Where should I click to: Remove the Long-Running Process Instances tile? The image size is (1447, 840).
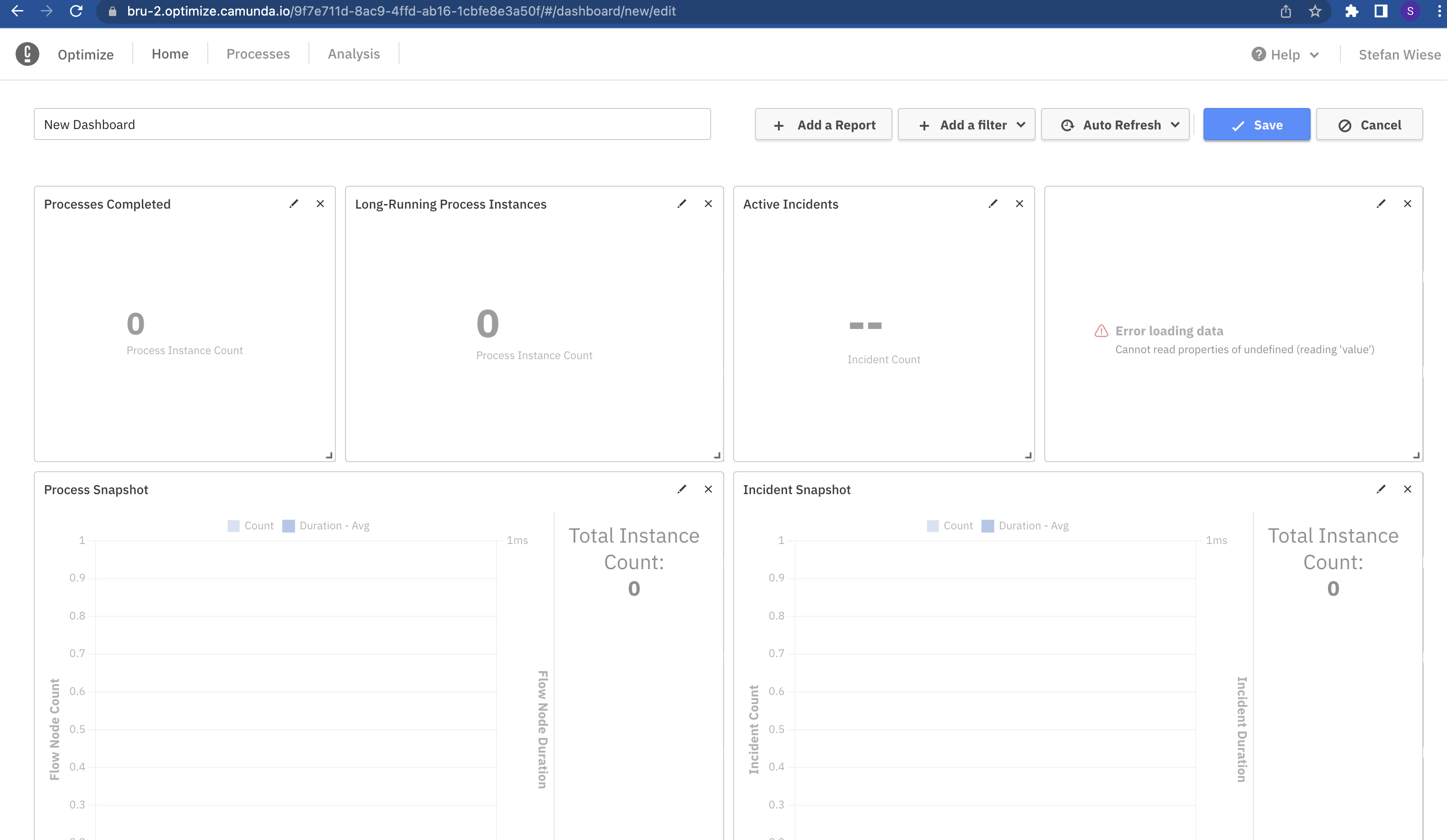click(x=708, y=204)
